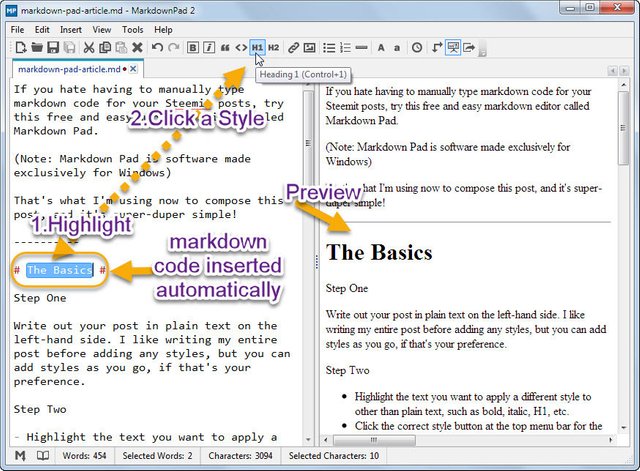Screen dimensions: 640x471
Task: Click "Step One" line in the editor
Action: point(40,298)
